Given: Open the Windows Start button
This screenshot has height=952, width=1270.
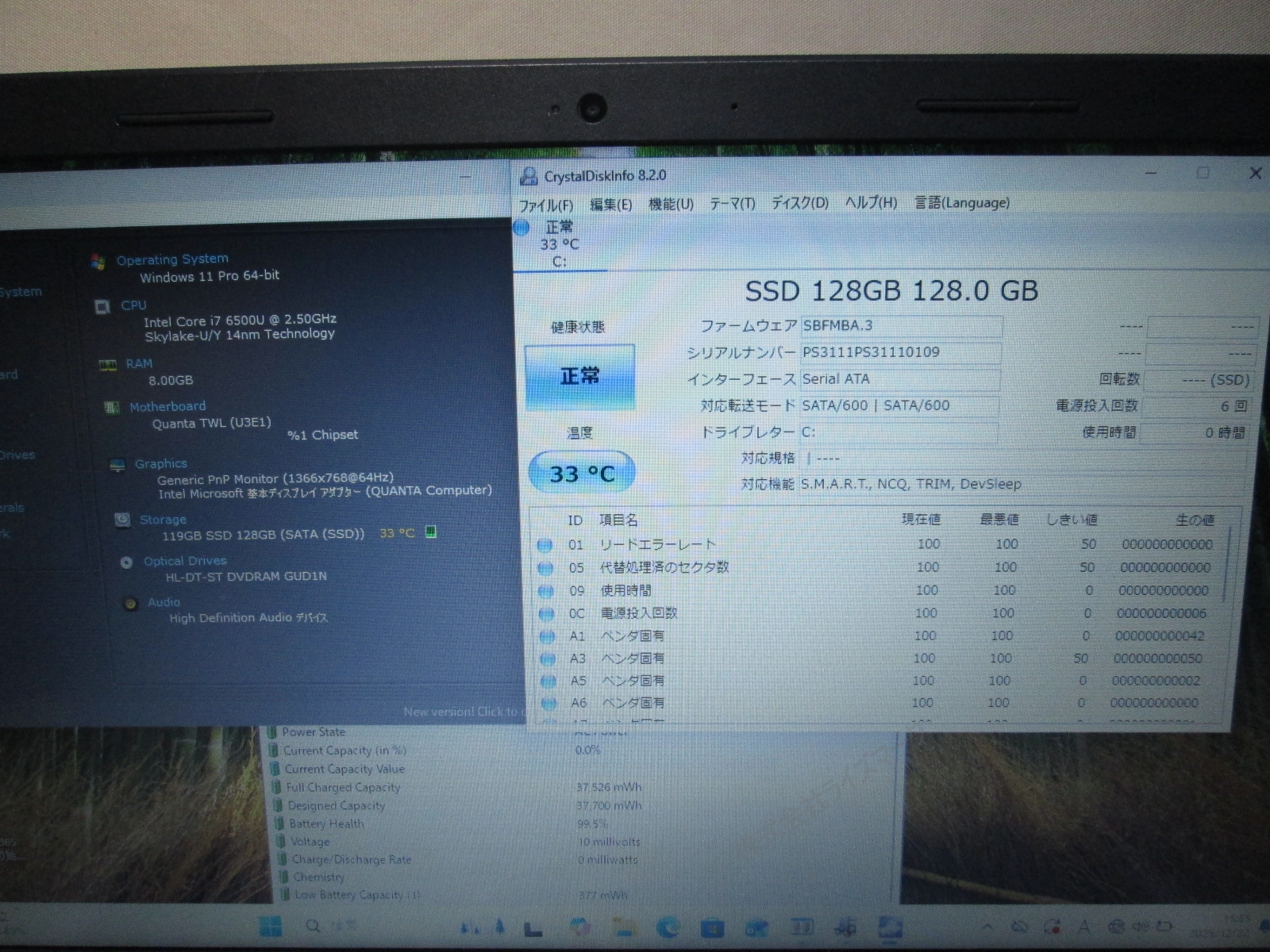Looking at the screenshot, I should point(270,926).
